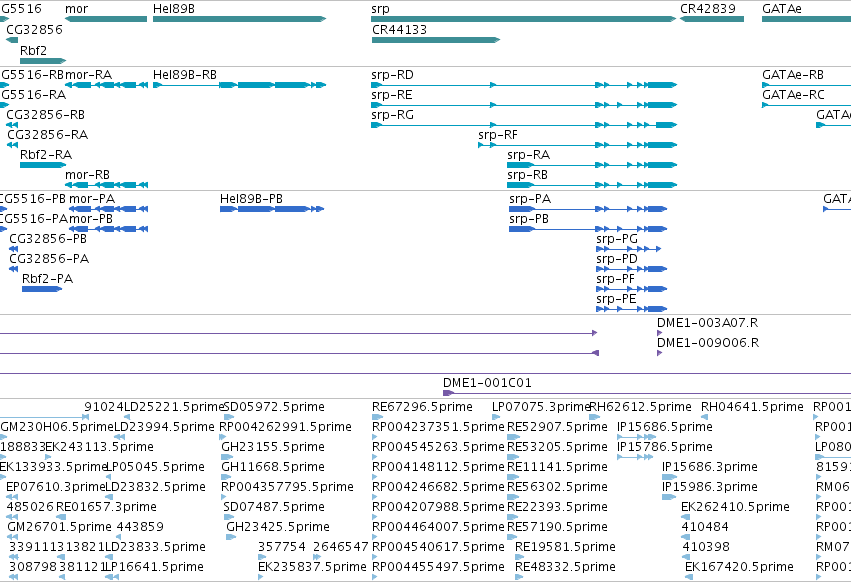Select the LD23994.5prime EST label
This screenshot has height=582, width=851.
coord(164,427)
